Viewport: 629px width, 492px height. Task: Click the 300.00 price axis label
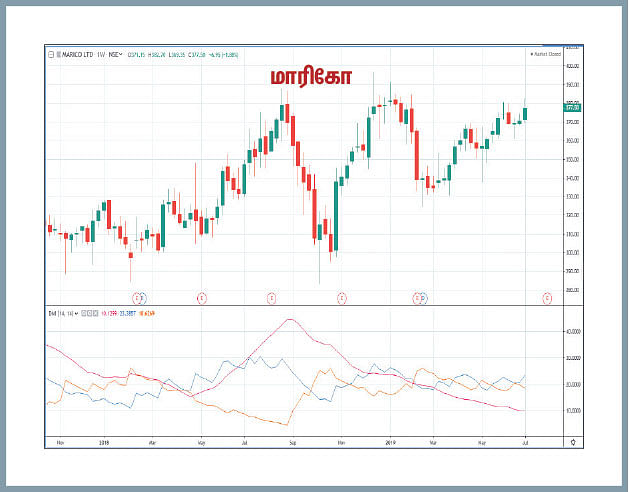pyautogui.click(x=572, y=252)
